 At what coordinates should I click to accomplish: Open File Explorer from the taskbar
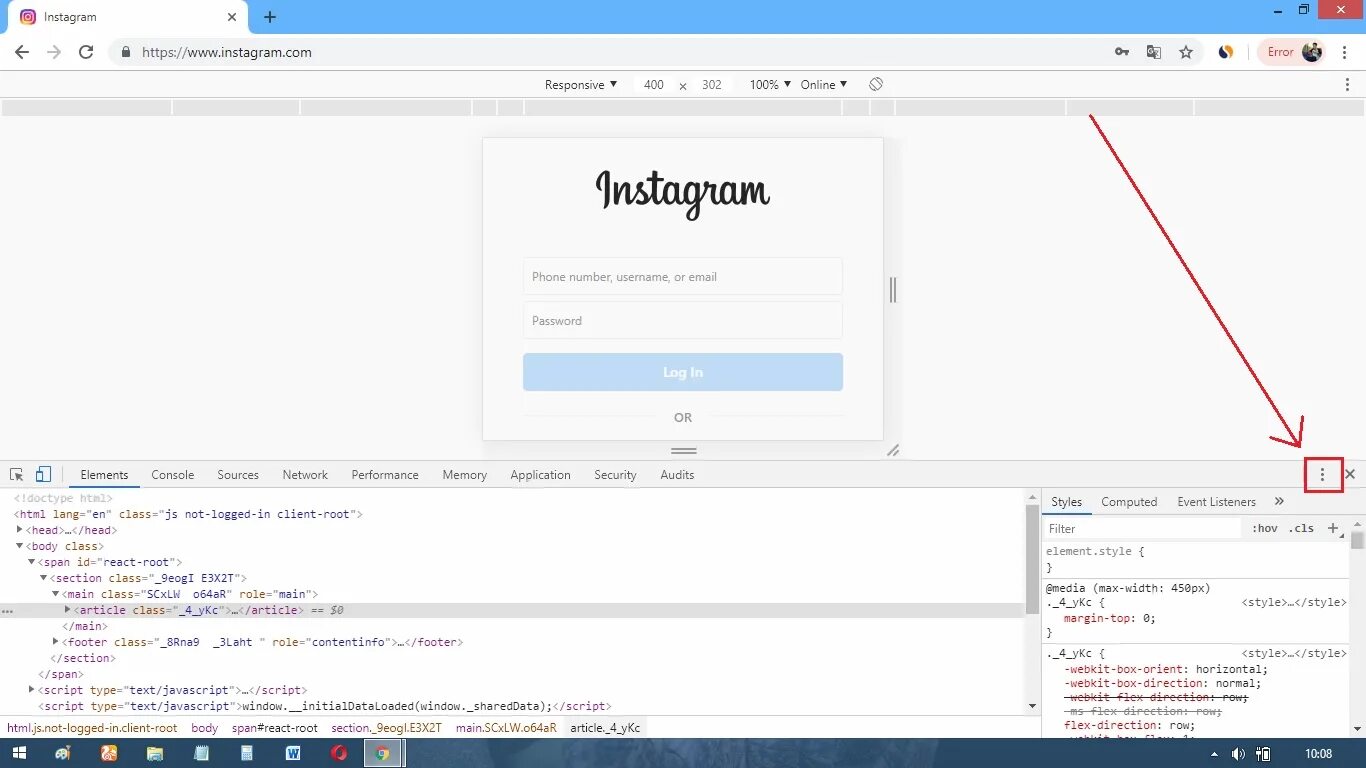click(155, 753)
